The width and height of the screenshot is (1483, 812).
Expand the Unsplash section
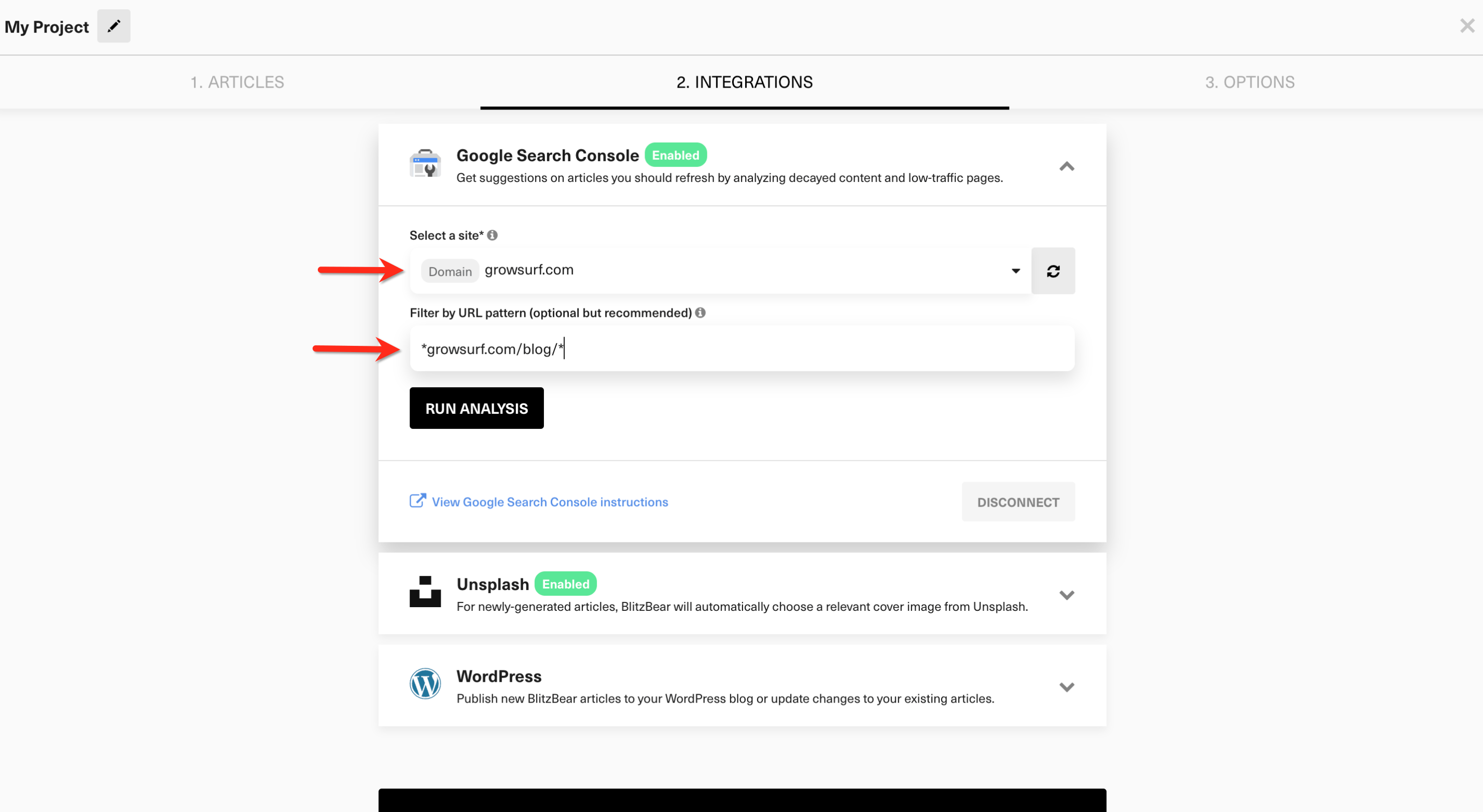click(x=1066, y=595)
